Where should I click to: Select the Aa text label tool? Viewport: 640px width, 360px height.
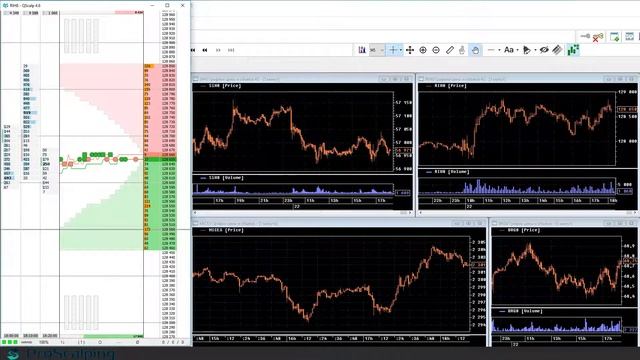click(509, 50)
